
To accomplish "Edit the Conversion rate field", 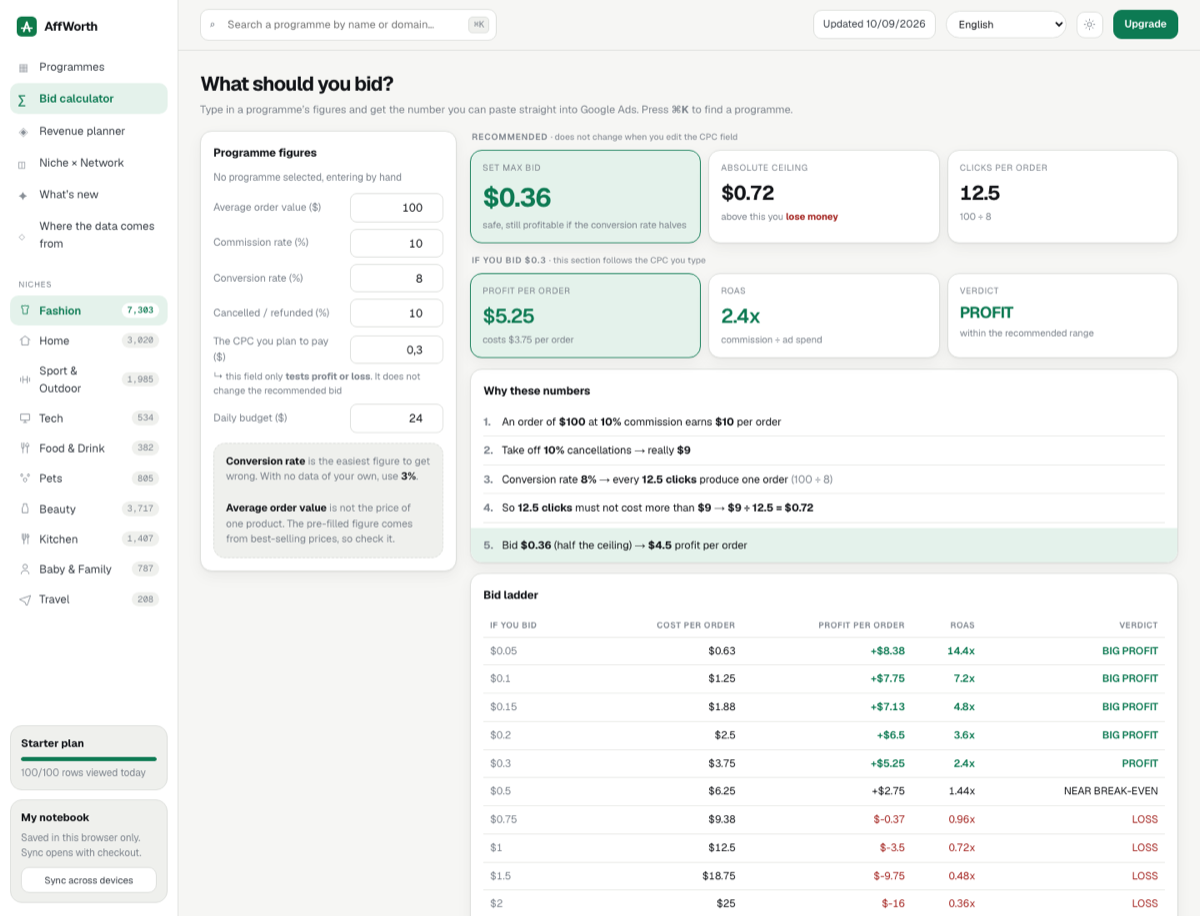I will click(396, 278).
